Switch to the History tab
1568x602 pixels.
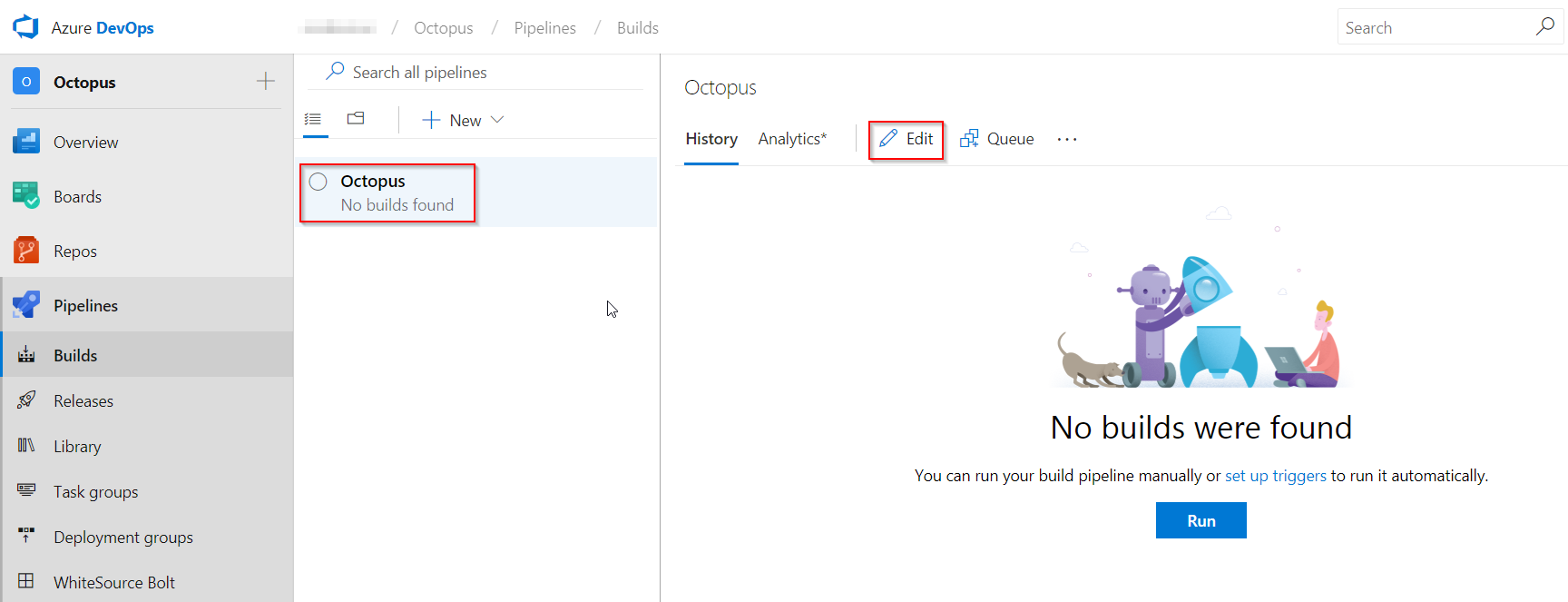pyautogui.click(x=711, y=139)
